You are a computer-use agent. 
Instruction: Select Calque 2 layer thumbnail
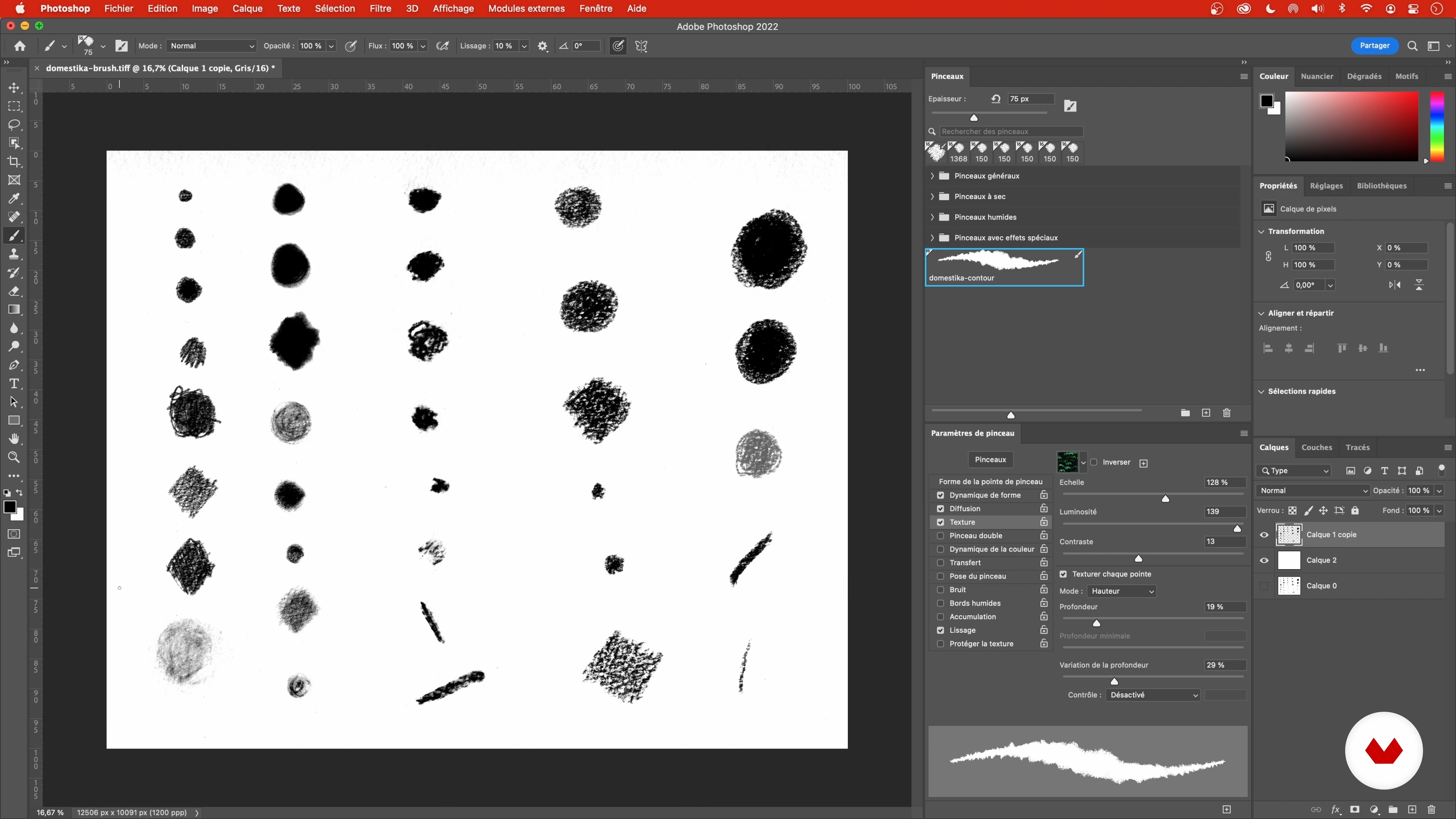(1289, 560)
